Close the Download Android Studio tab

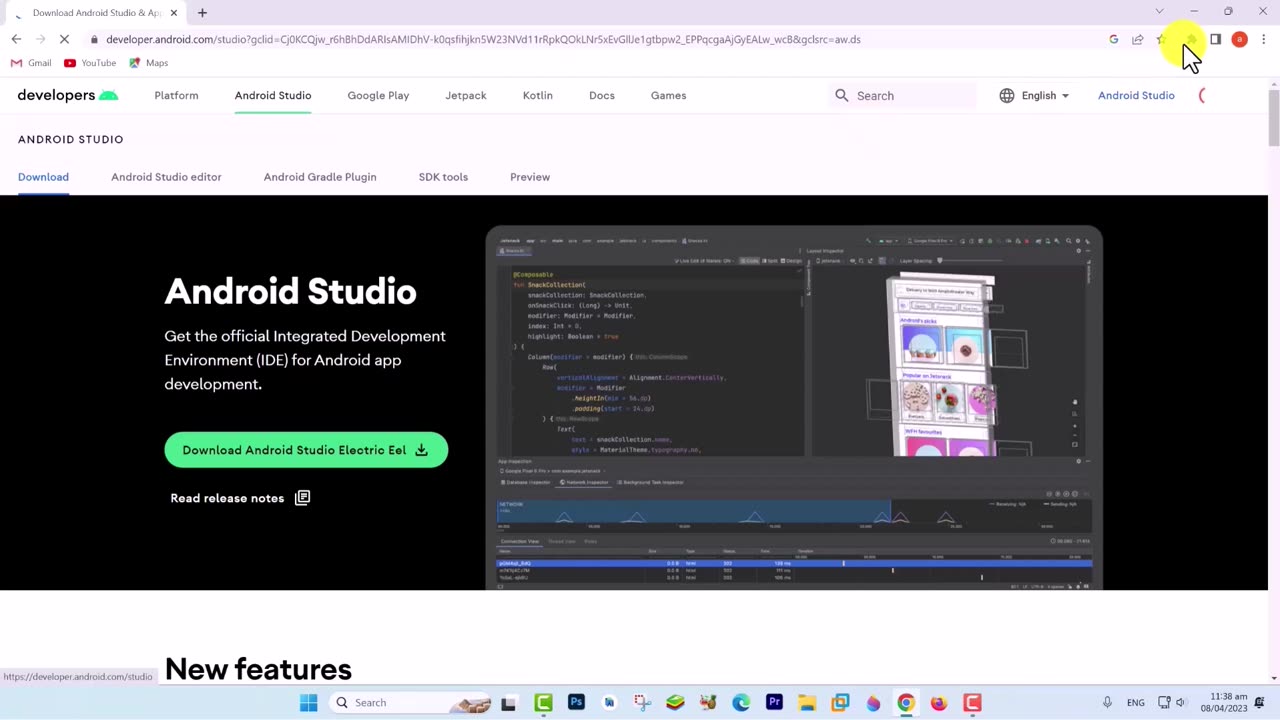click(x=173, y=12)
